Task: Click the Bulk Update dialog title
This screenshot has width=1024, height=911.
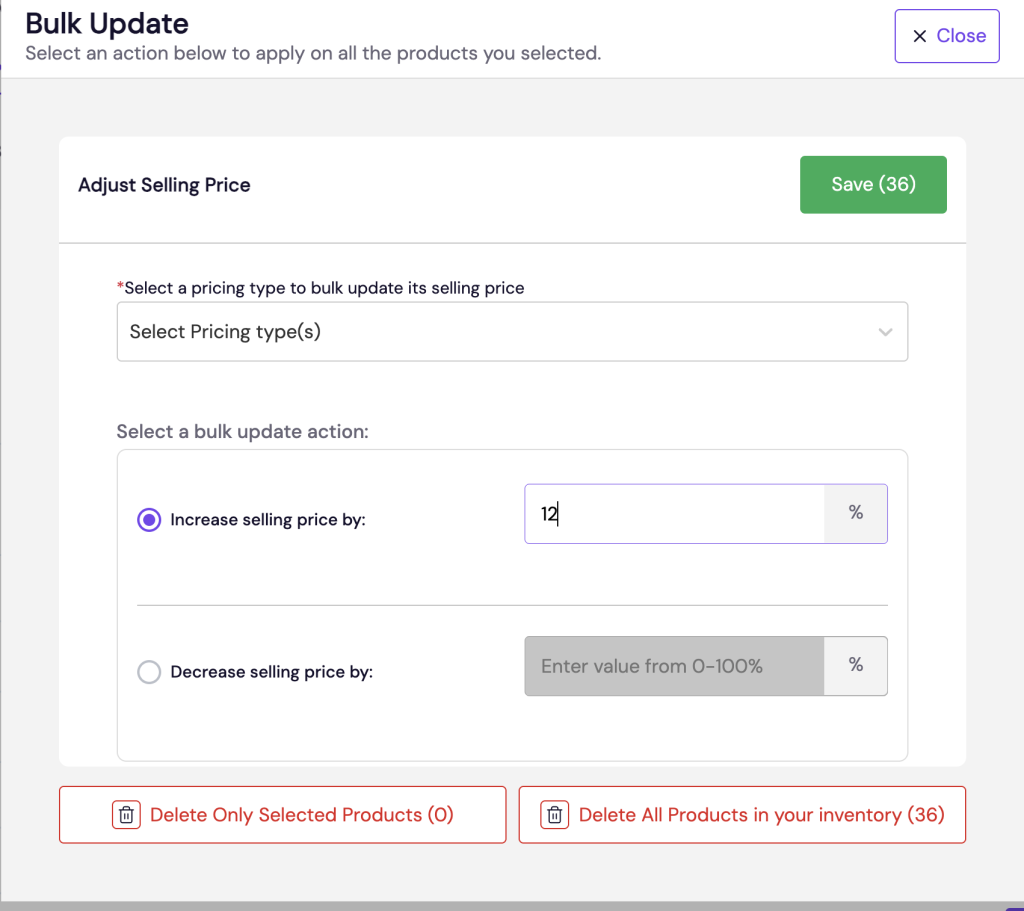Action: [x=107, y=23]
